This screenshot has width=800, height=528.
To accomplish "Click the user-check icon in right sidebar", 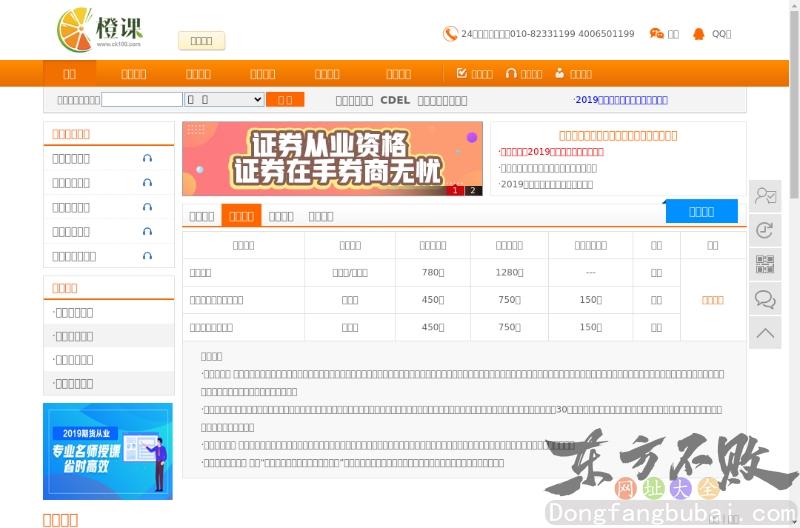I will click(x=765, y=196).
